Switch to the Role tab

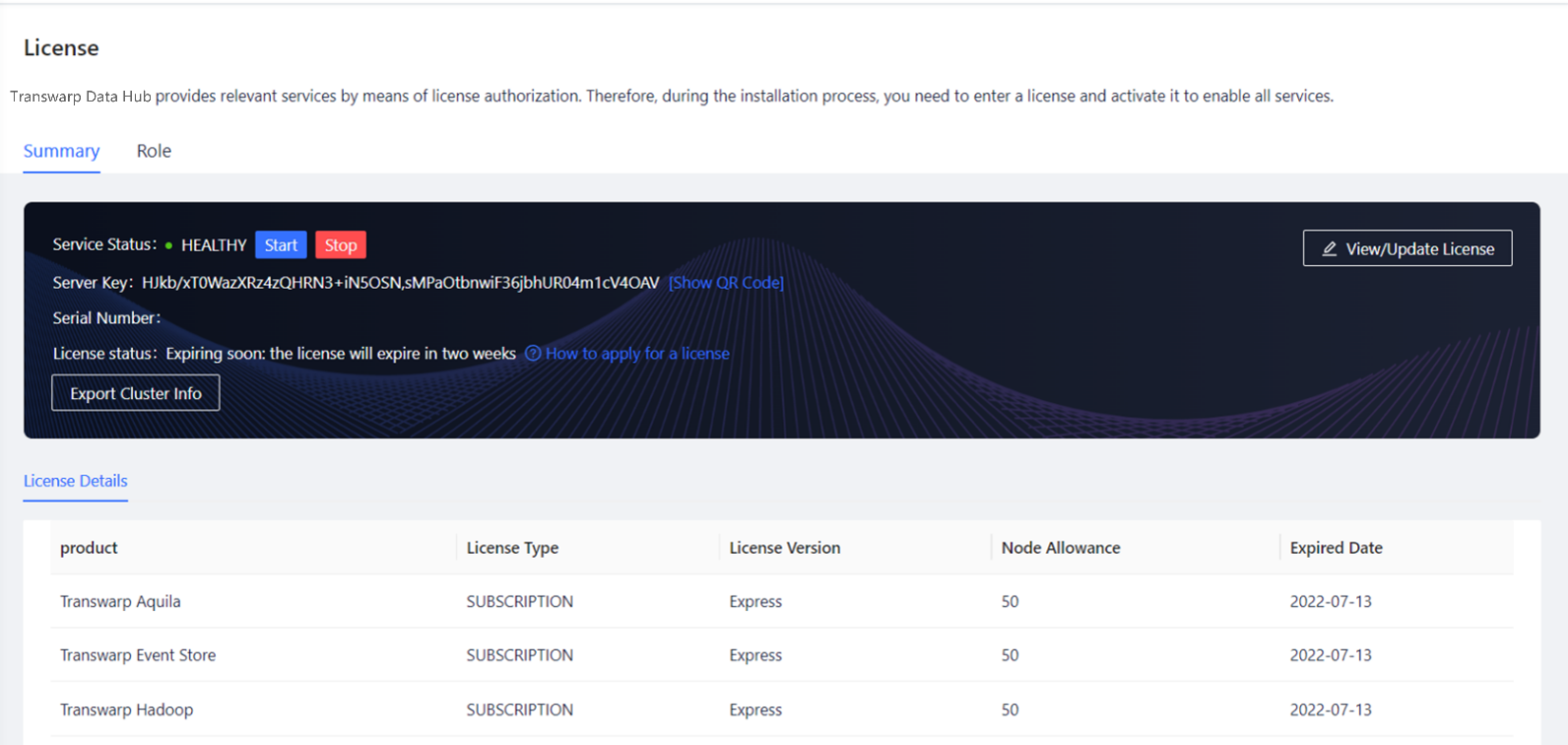154,151
